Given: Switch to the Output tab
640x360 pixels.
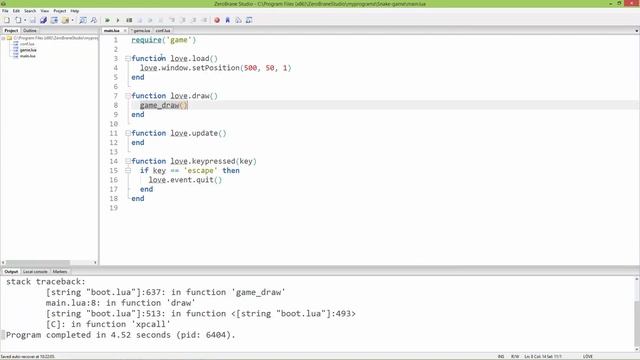Looking at the screenshot, I should (11, 271).
